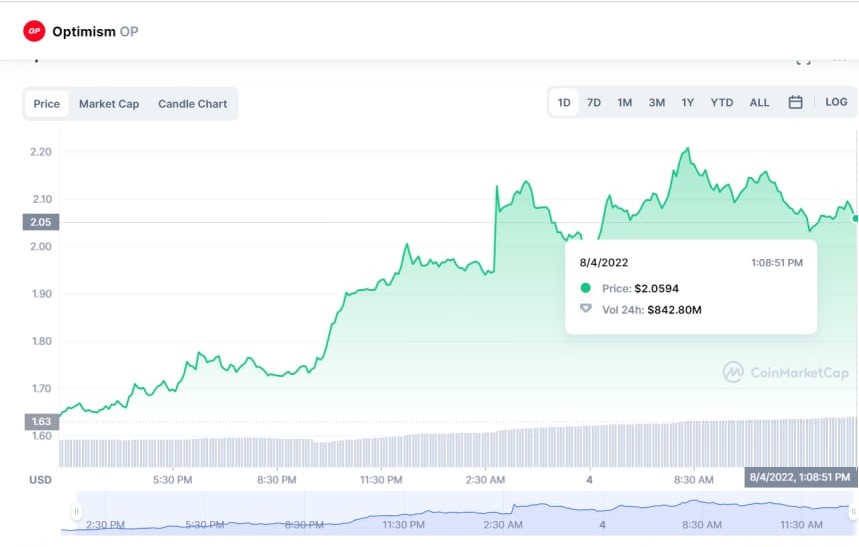Click the green price point marker
859x547 pixels.
coord(855,218)
